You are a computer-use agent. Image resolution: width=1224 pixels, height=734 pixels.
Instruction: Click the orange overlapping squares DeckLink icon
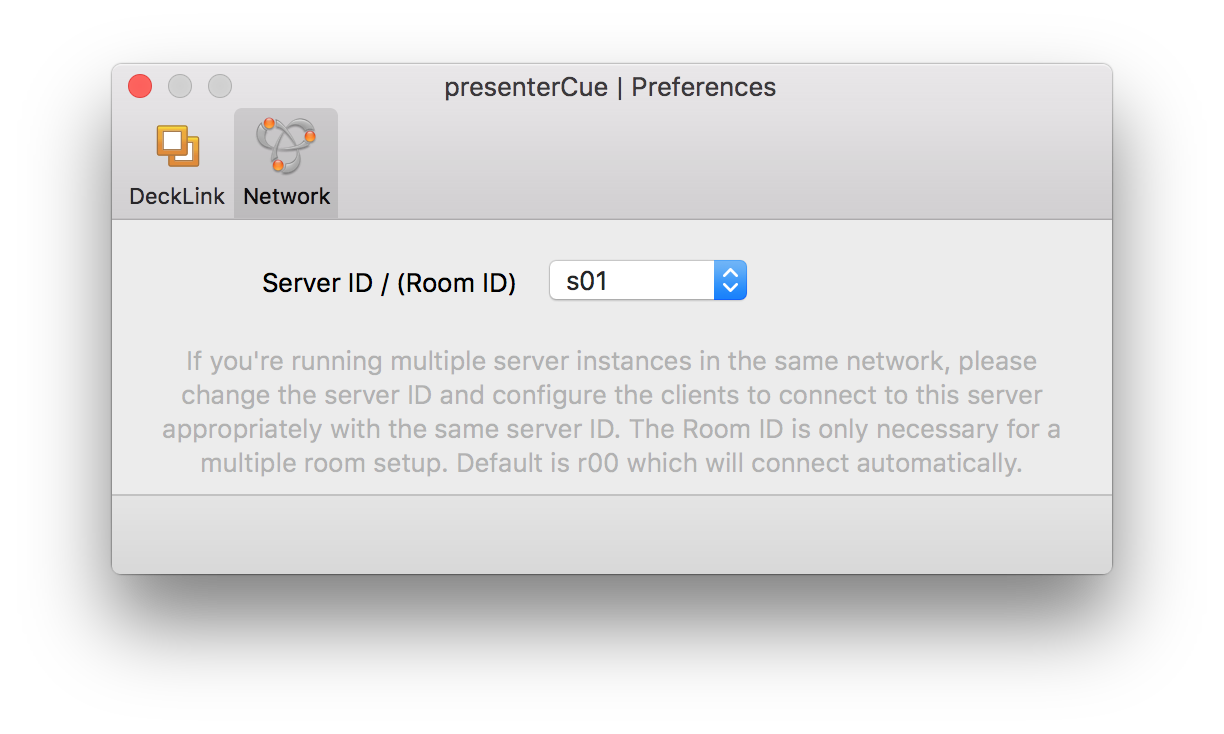[177, 146]
